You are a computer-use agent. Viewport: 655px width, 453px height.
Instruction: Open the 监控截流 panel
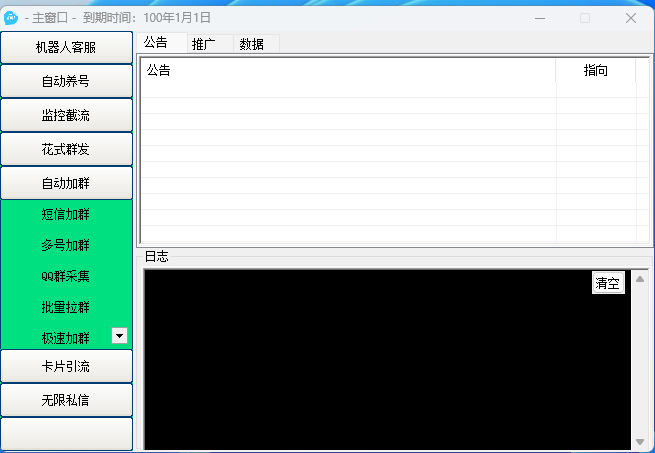point(66,115)
